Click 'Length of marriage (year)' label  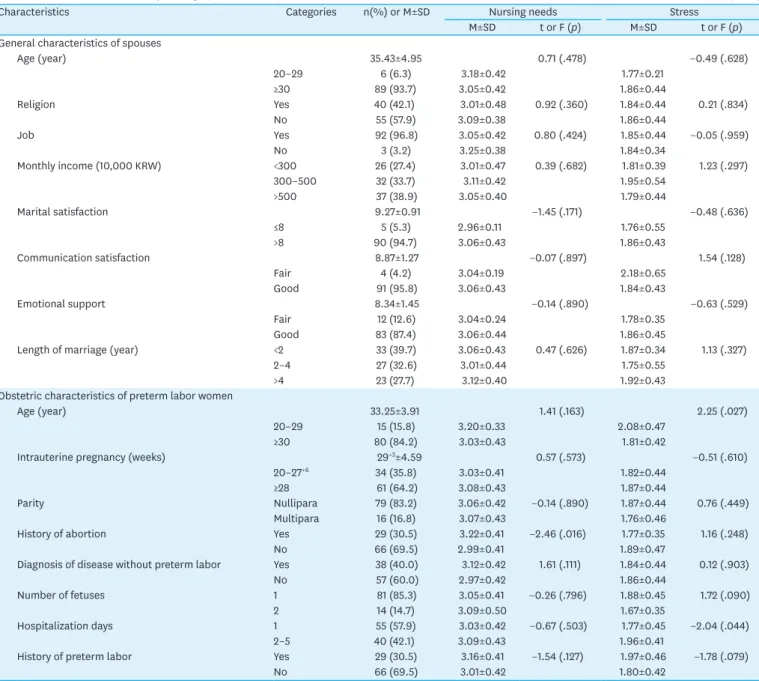click(x=77, y=350)
